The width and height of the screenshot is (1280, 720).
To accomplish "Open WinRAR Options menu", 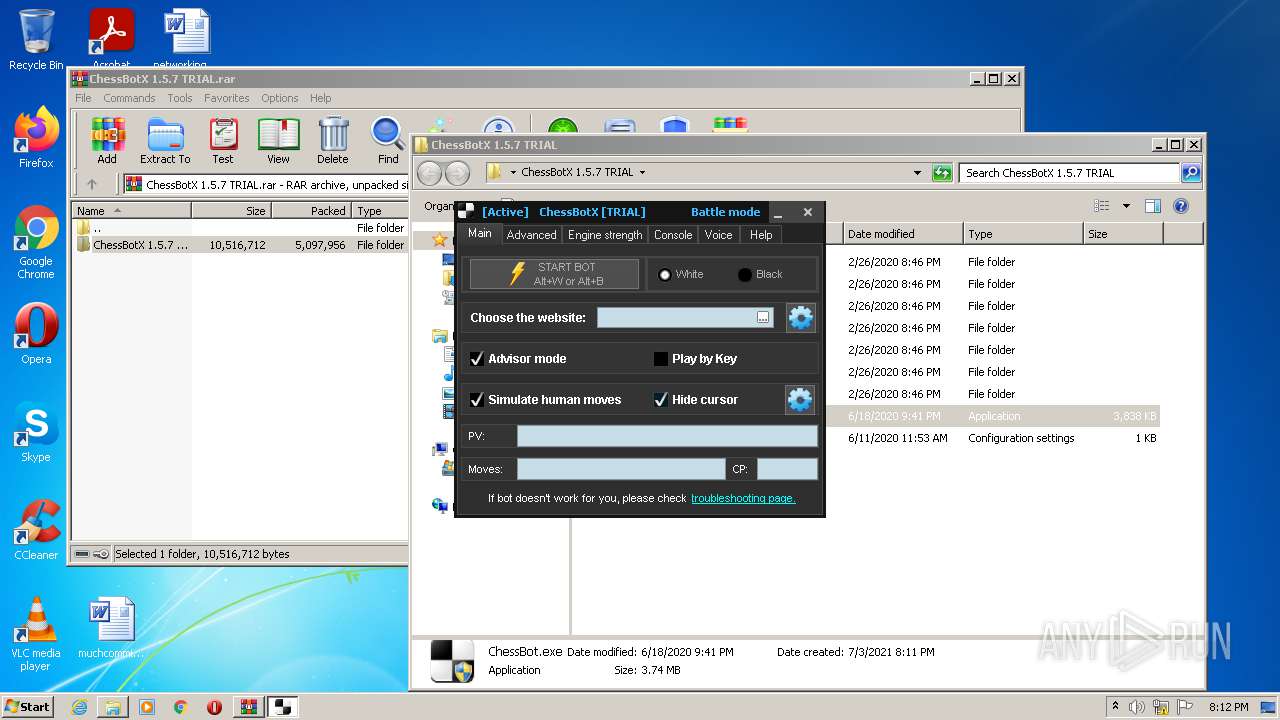I will pos(280,98).
